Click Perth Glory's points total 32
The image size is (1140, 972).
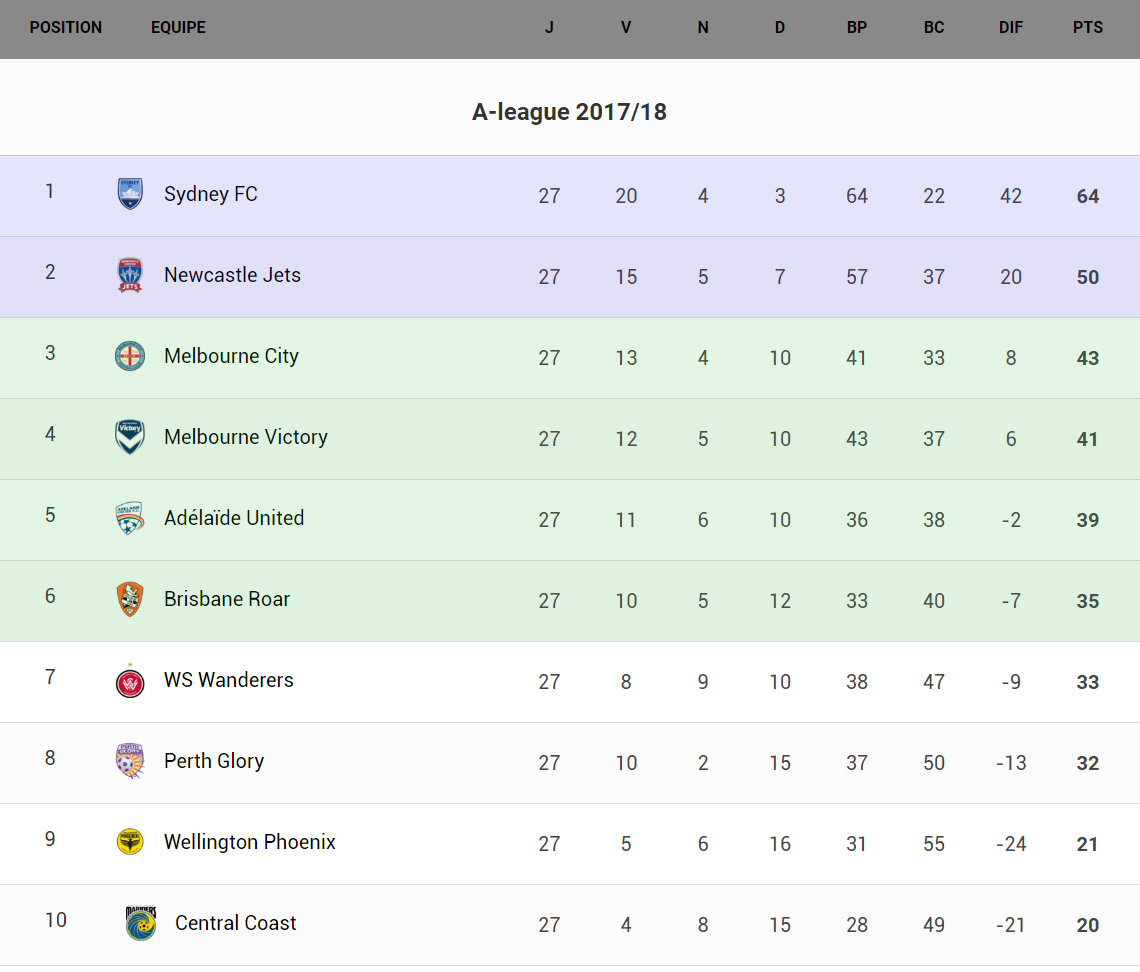click(1088, 763)
